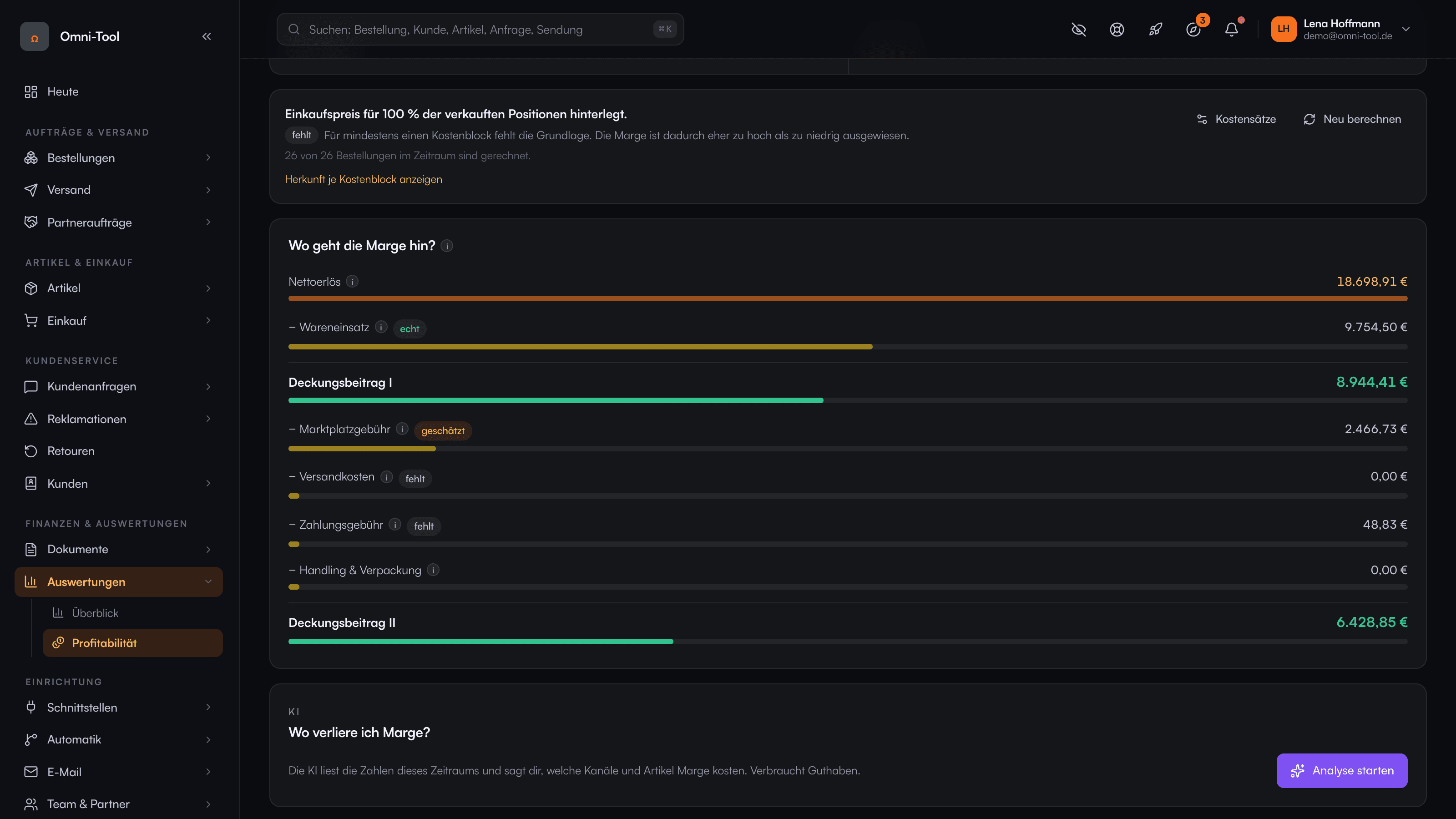This screenshot has height=819, width=1456.
Task: Expand the Bestellungen menu chevron
Action: (x=208, y=158)
